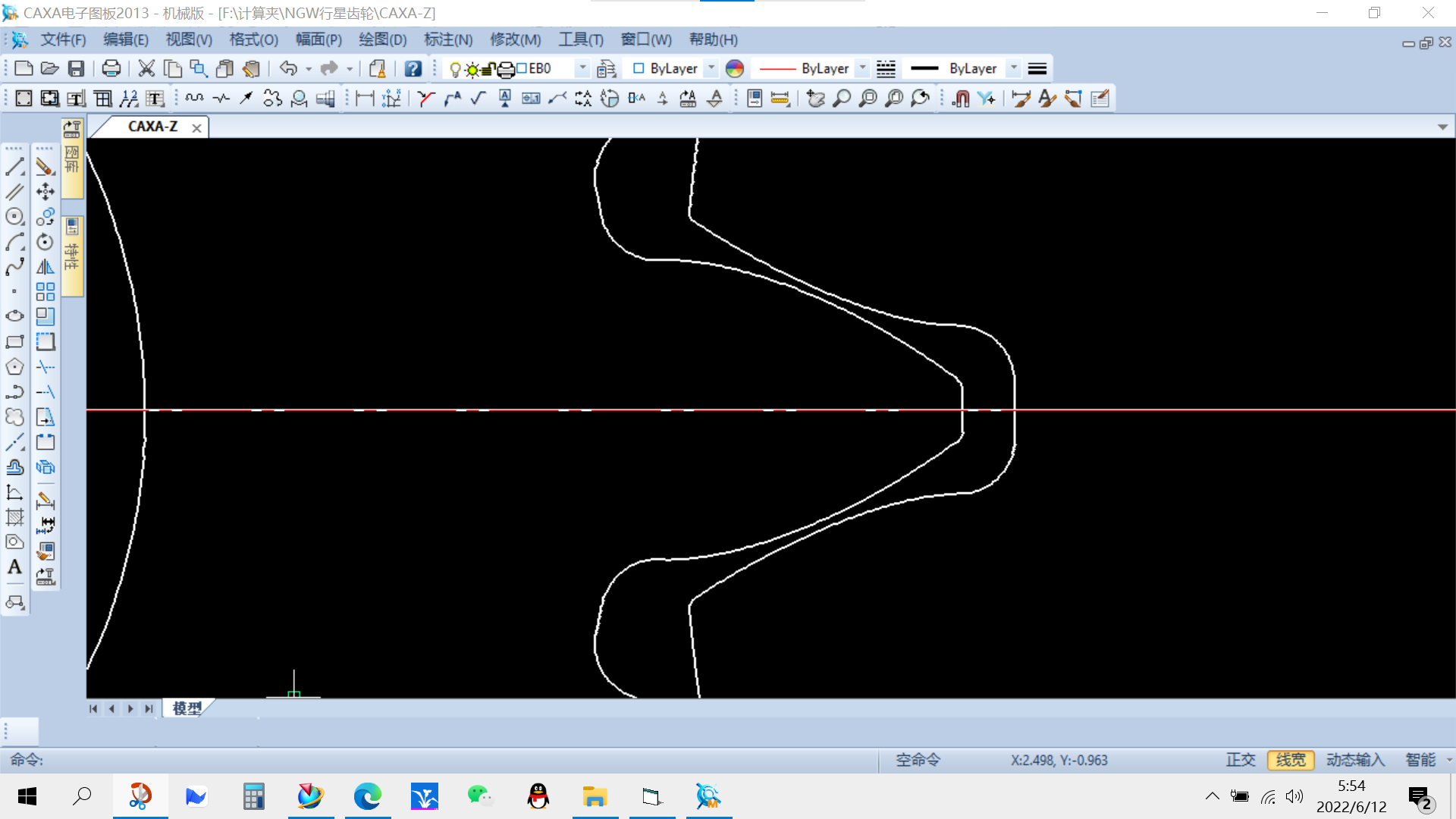
Task: Open the 编辑(E) menu
Action: click(126, 39)
